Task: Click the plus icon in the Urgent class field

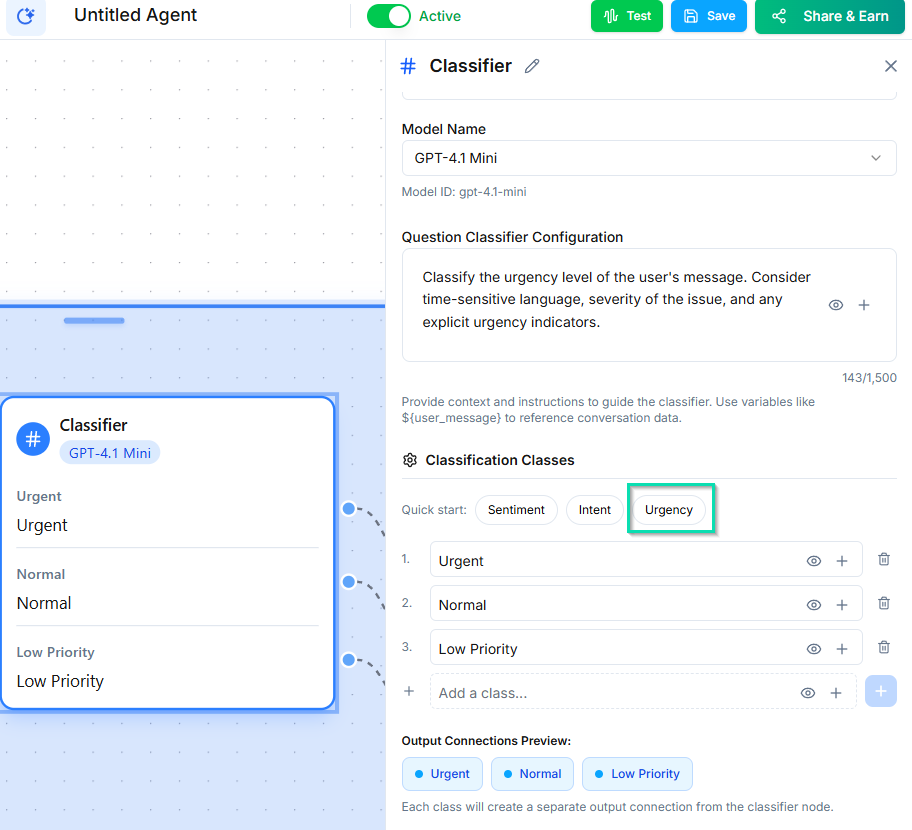Action: 842,561
